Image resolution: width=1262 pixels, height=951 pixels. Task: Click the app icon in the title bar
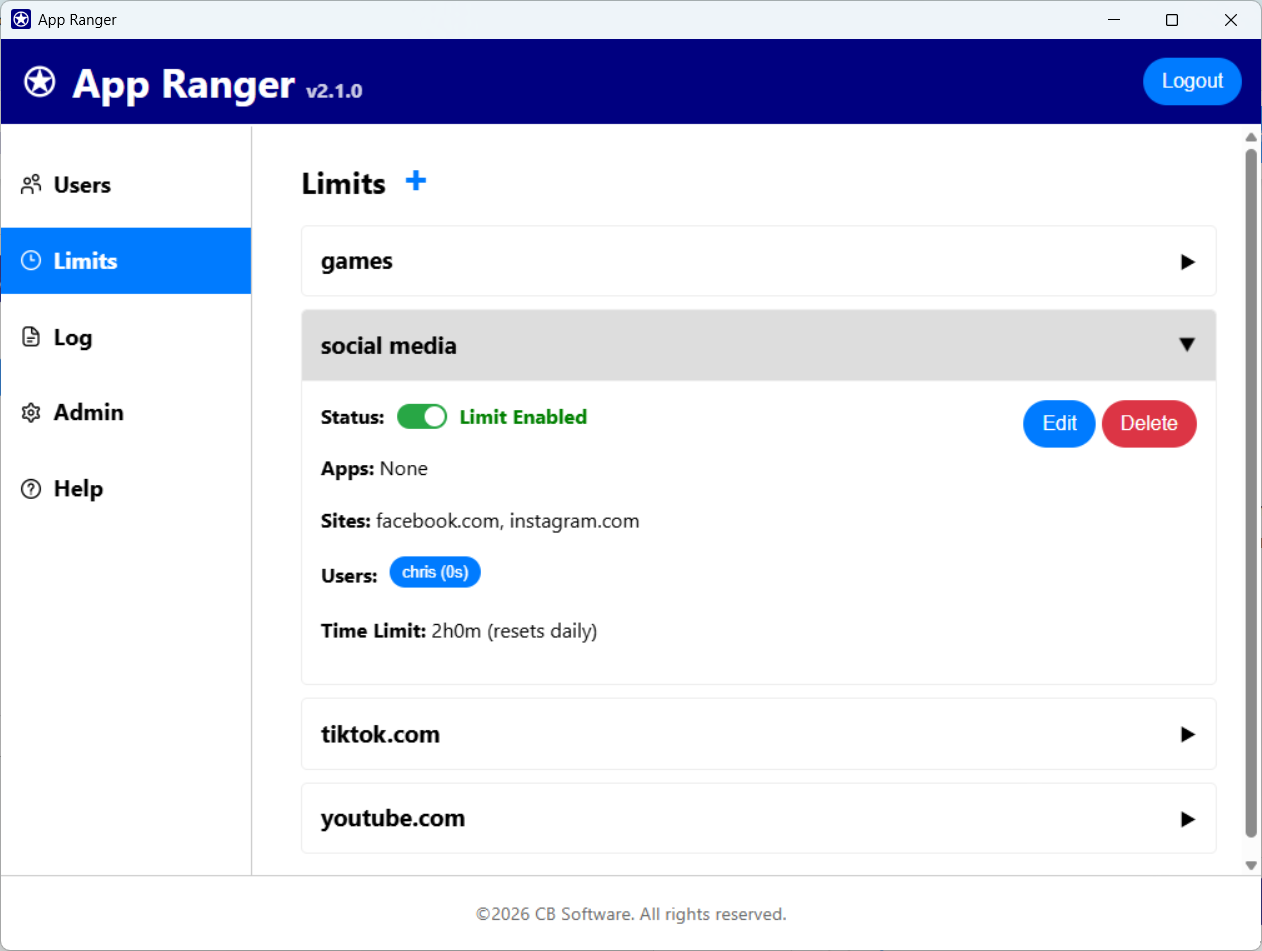tap(19, 18)
